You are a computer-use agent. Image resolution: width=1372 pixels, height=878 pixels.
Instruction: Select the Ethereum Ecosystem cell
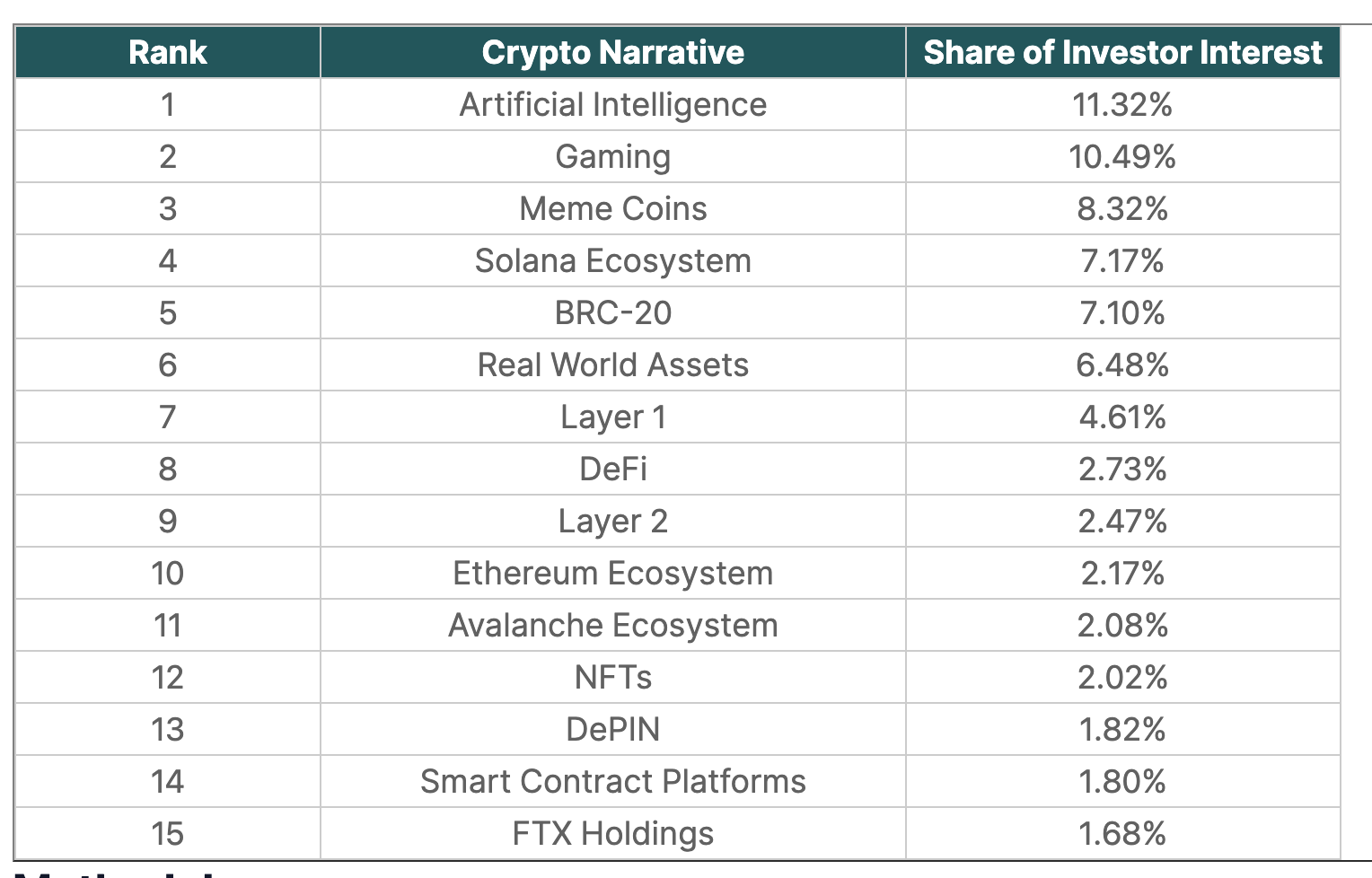tap(612, 574)
